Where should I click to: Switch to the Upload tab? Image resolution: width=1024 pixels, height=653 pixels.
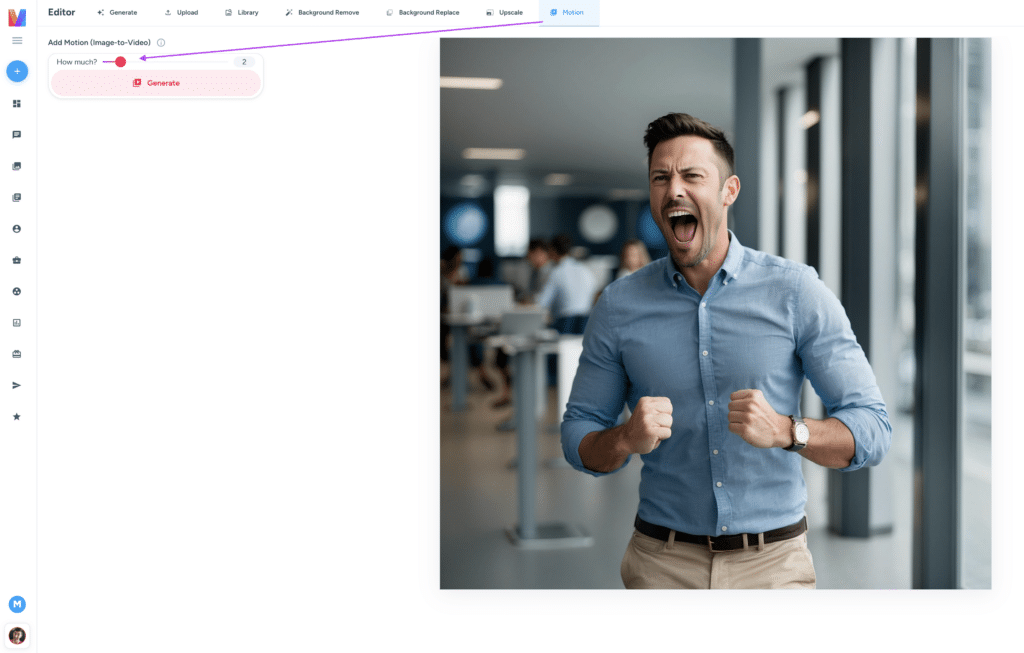coord(182,12)
